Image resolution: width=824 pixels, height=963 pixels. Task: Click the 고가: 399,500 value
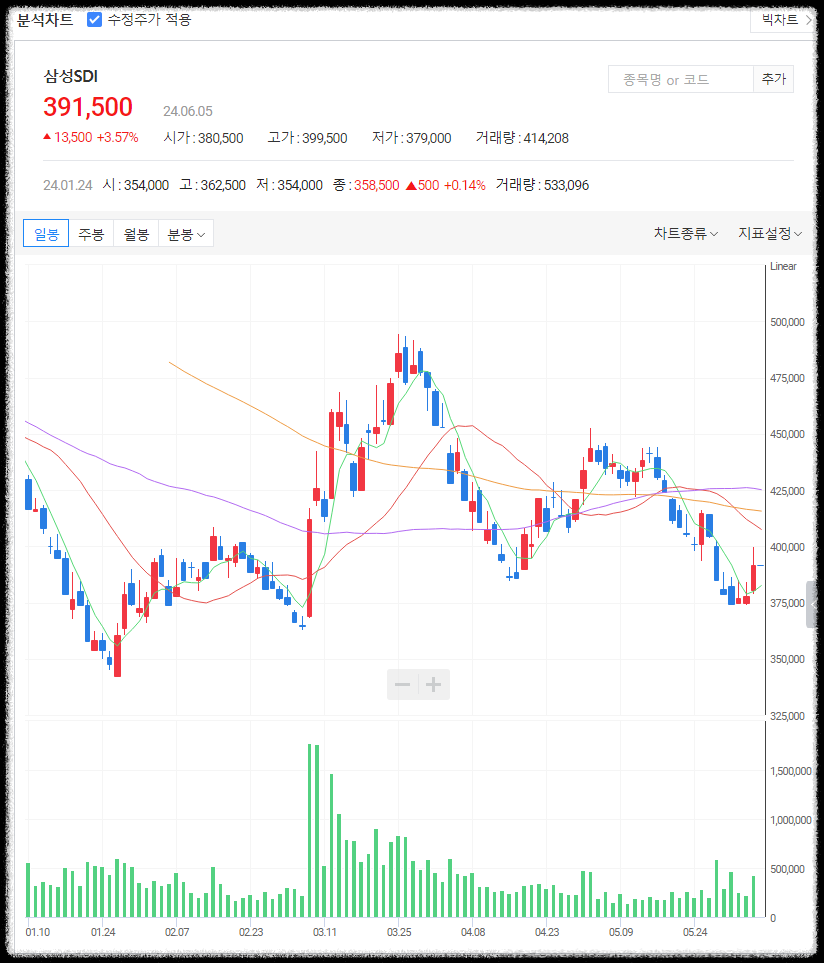(x=308, y=138)
